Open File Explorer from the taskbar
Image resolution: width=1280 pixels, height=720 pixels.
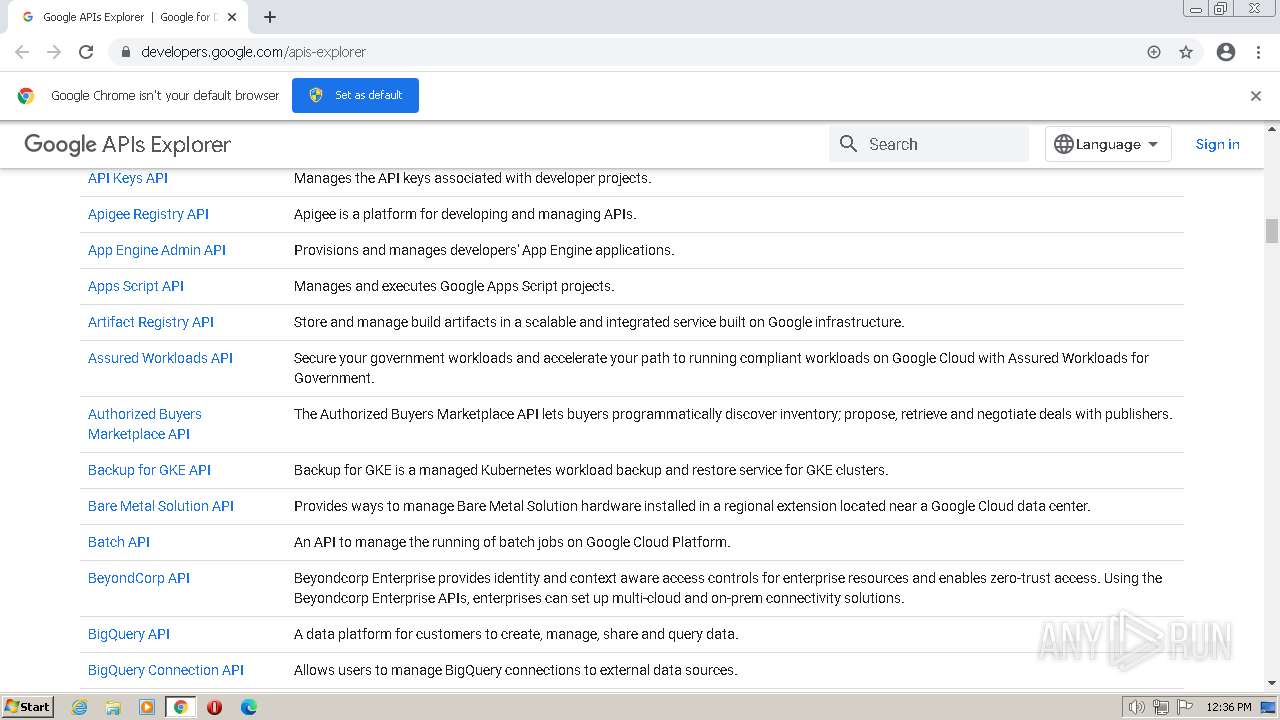tap(113, 707)
